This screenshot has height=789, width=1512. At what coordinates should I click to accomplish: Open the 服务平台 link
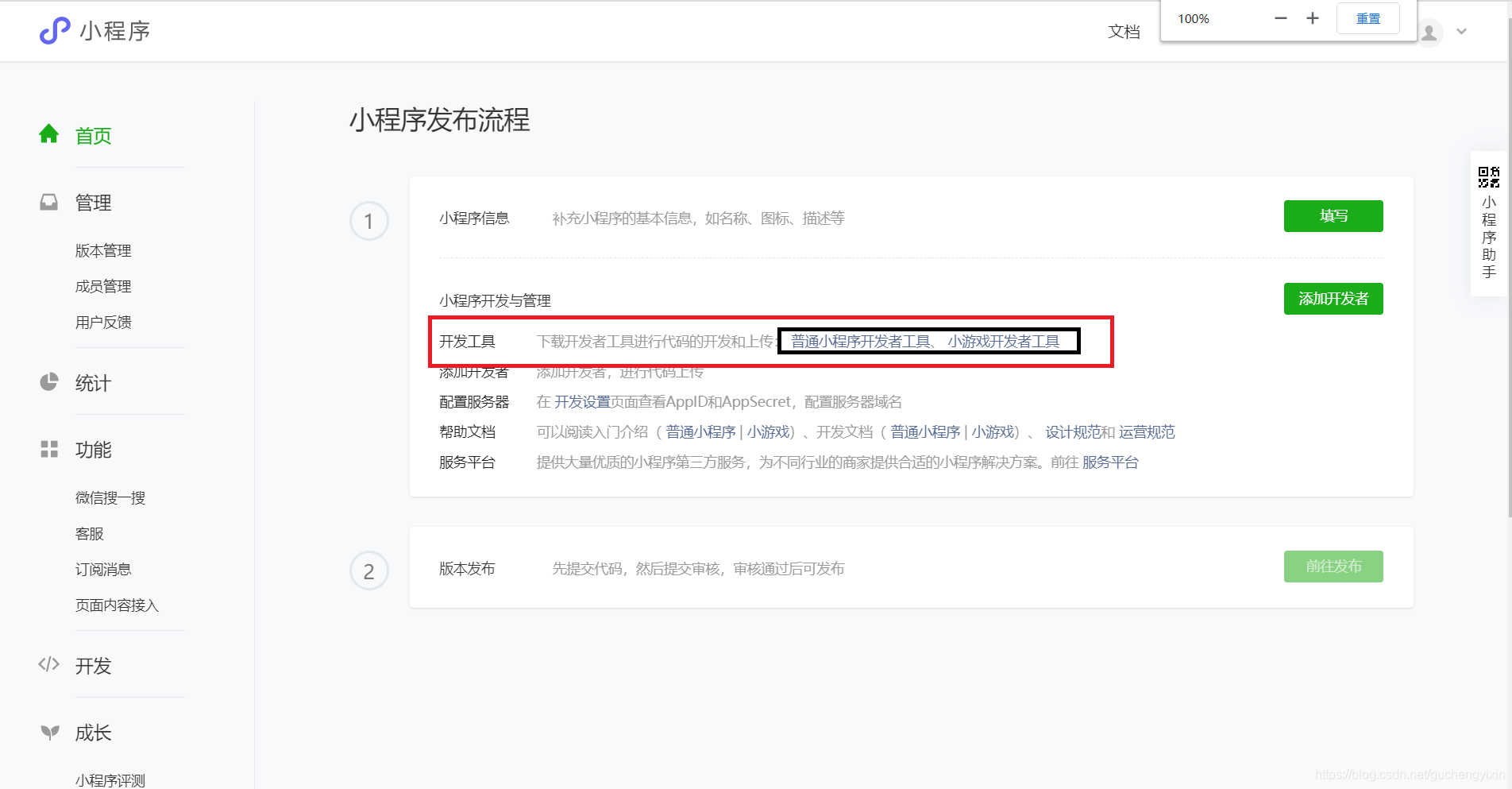[1110, 462]
